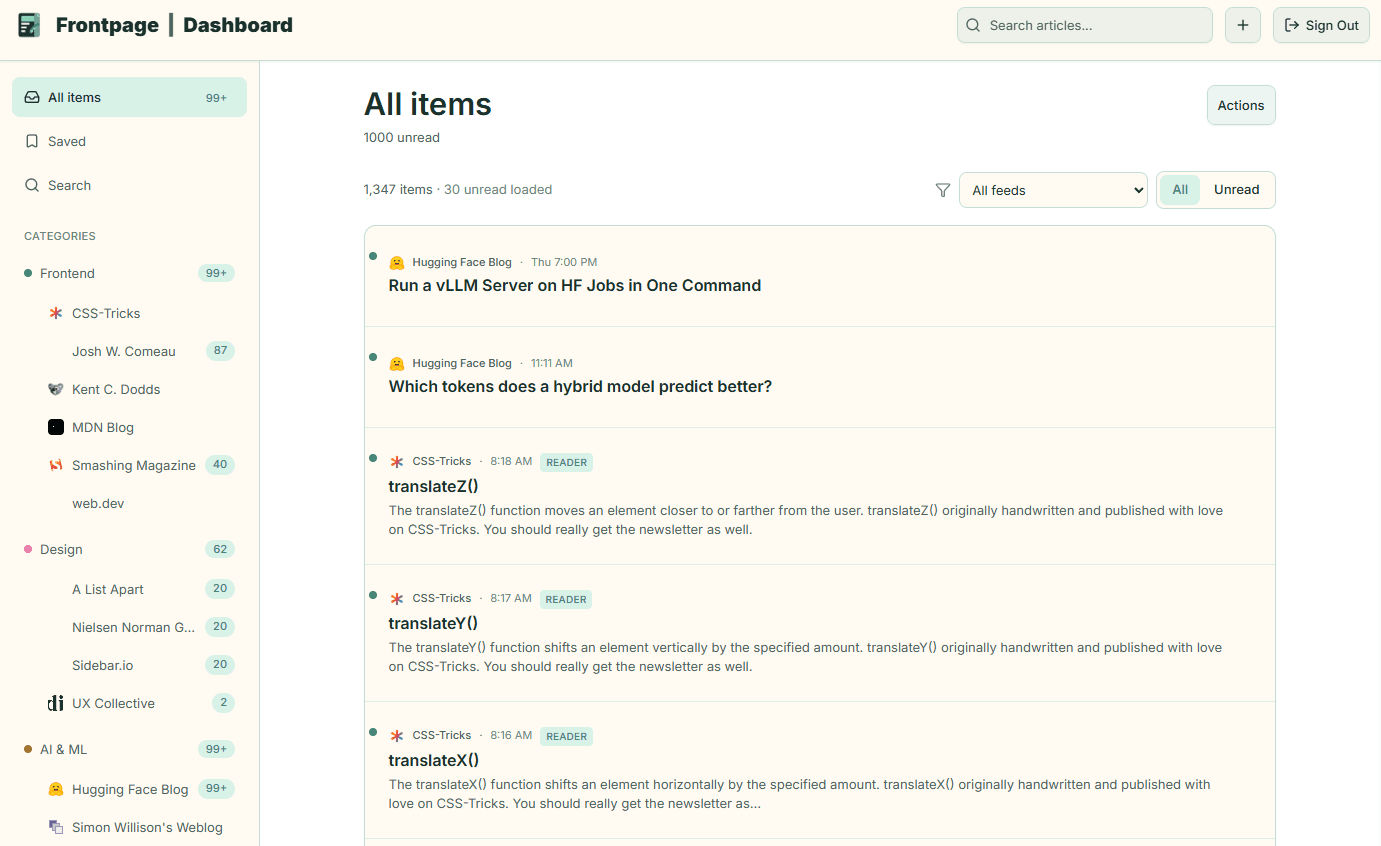This screenshot has width=1381, height=846.
Task: Click Simon Willison's Weblog feed icon
Action: (x=56, y=827)
